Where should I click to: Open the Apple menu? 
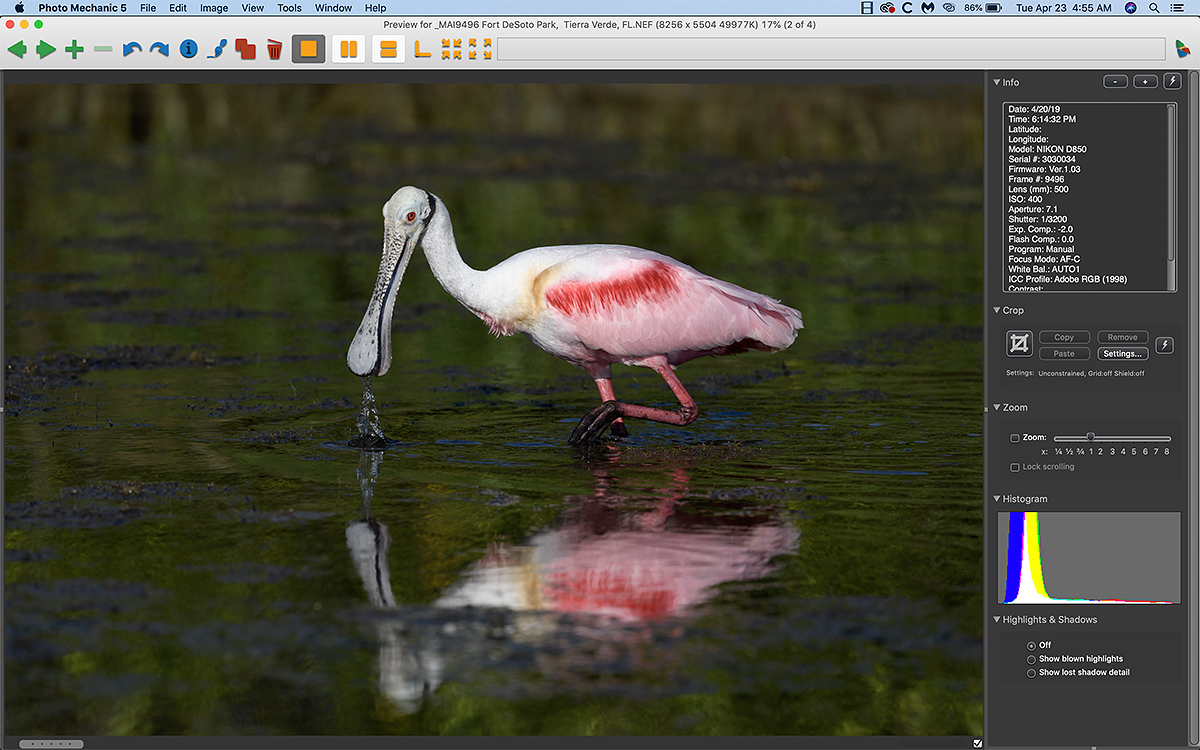(18, 8)
